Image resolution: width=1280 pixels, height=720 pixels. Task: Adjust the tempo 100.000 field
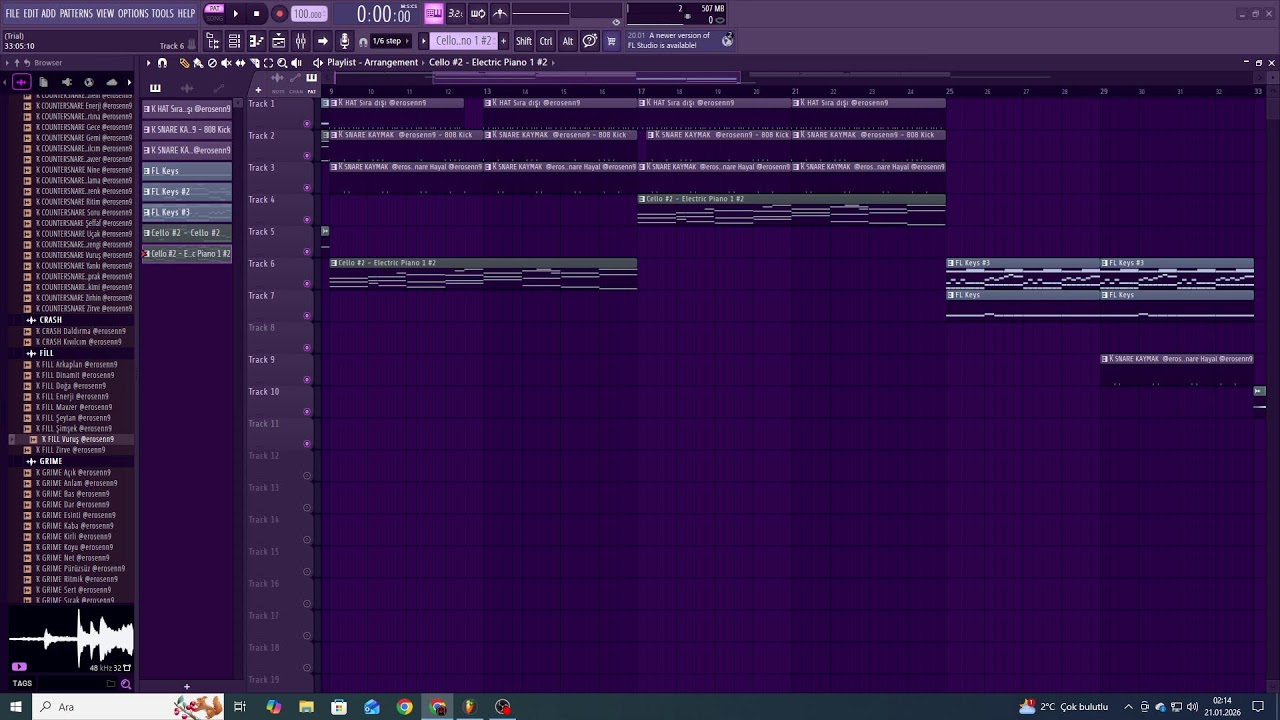pos(308,14)
